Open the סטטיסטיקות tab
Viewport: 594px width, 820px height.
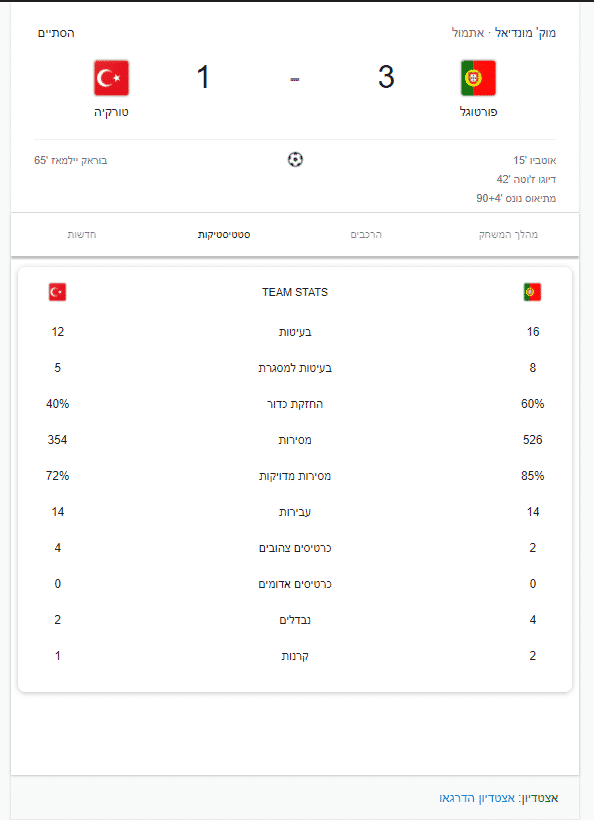point(224,235)
